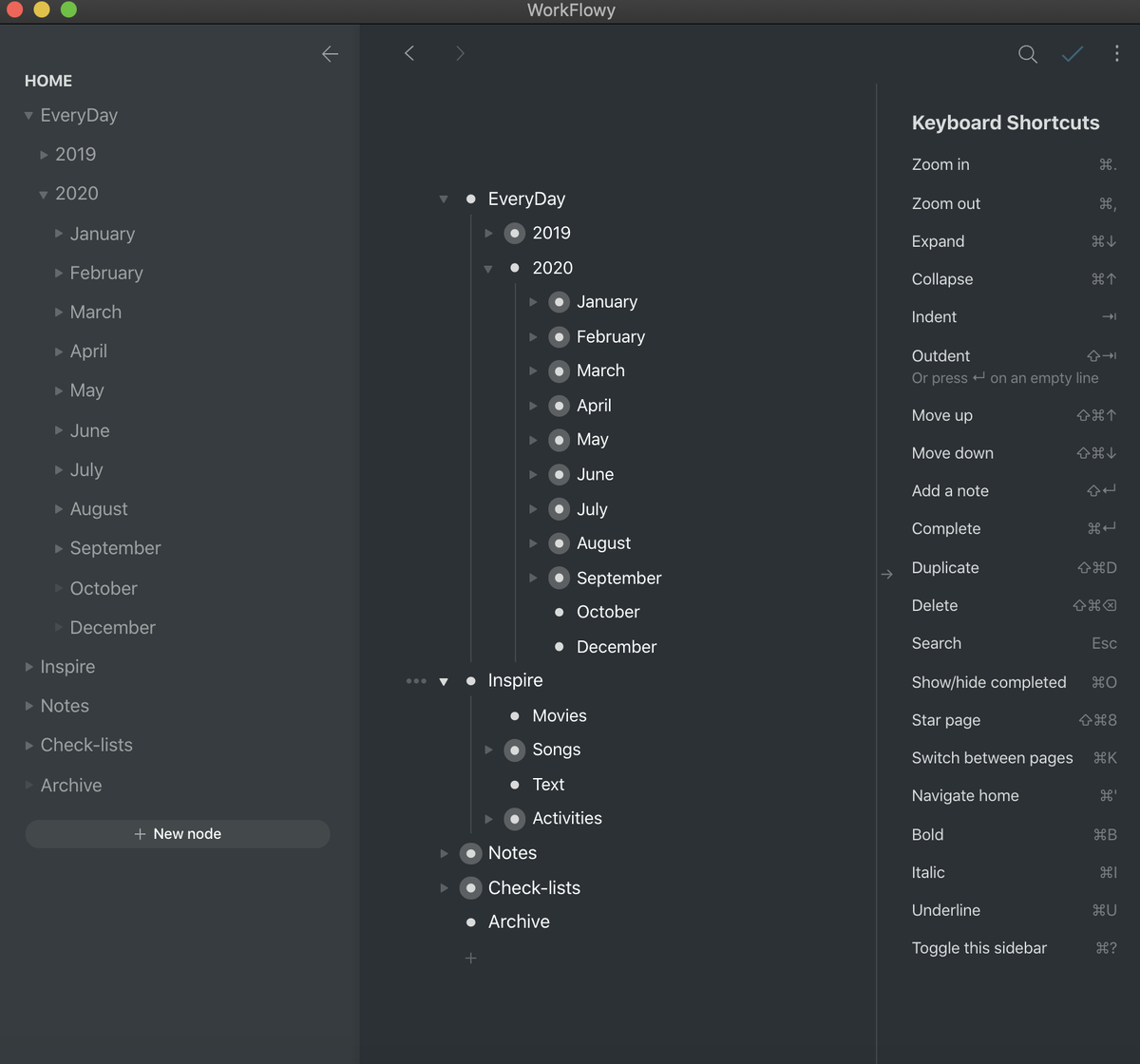Zoom into the Check-lists bullet

coord(471,887)
